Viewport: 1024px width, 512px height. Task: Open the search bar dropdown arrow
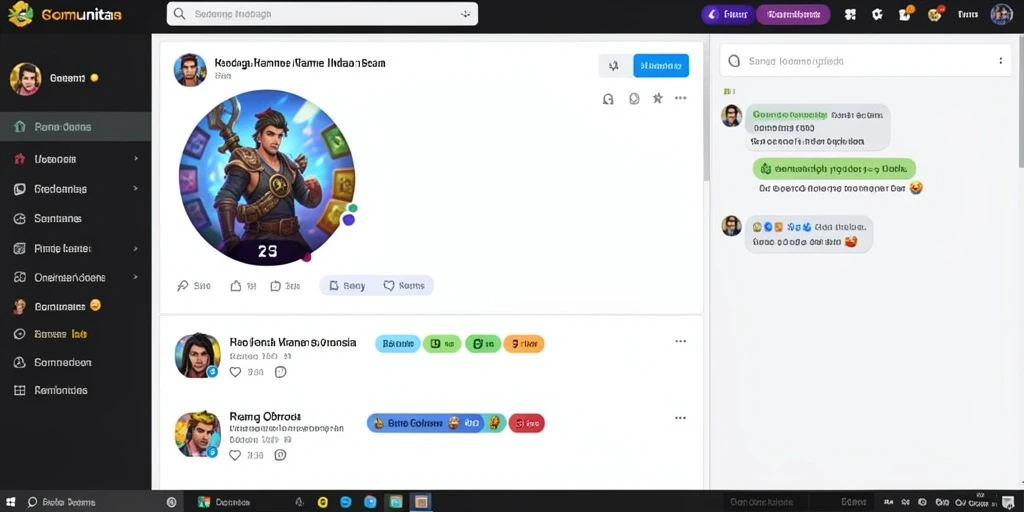tap(466, 14)
